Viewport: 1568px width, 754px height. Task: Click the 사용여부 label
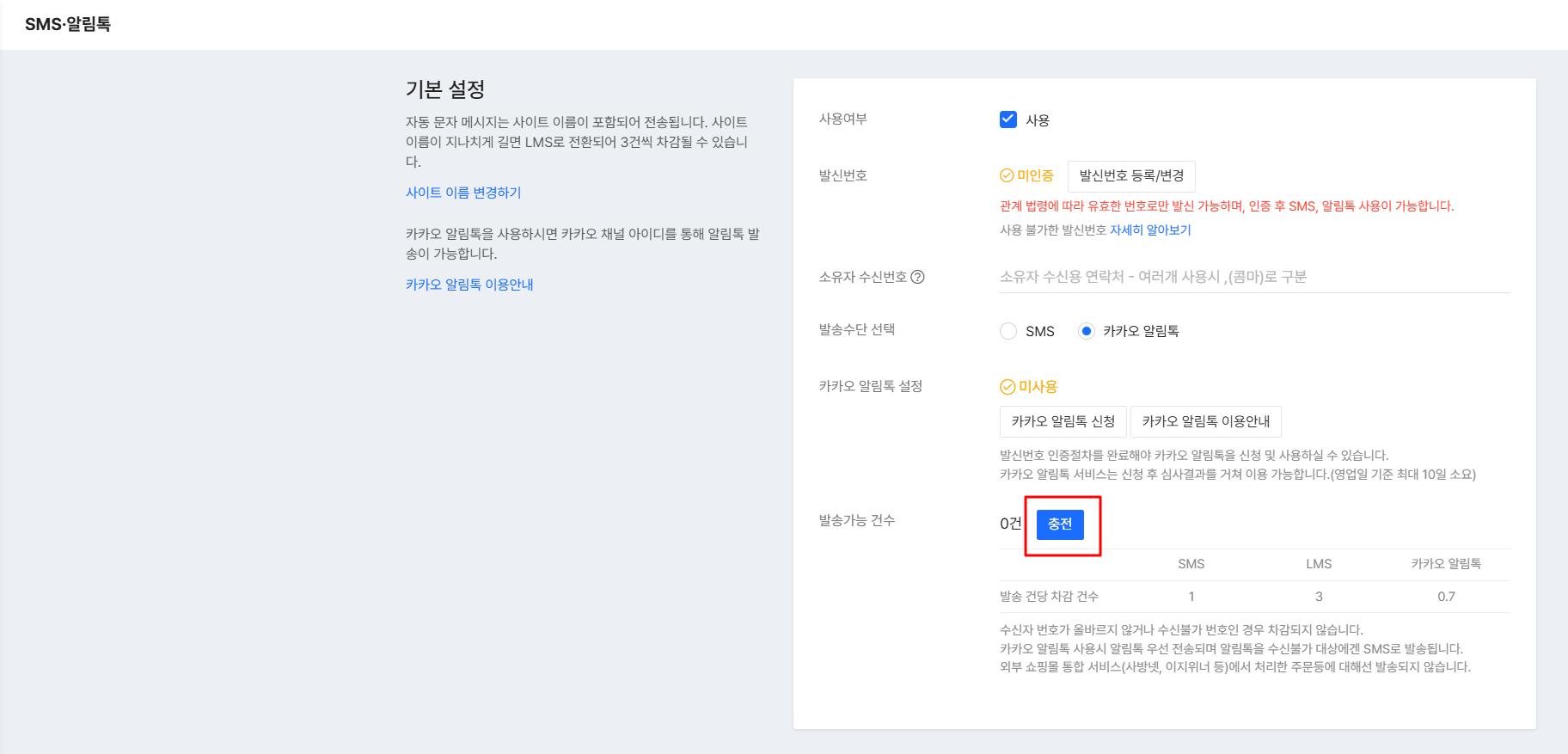[843, 119]
